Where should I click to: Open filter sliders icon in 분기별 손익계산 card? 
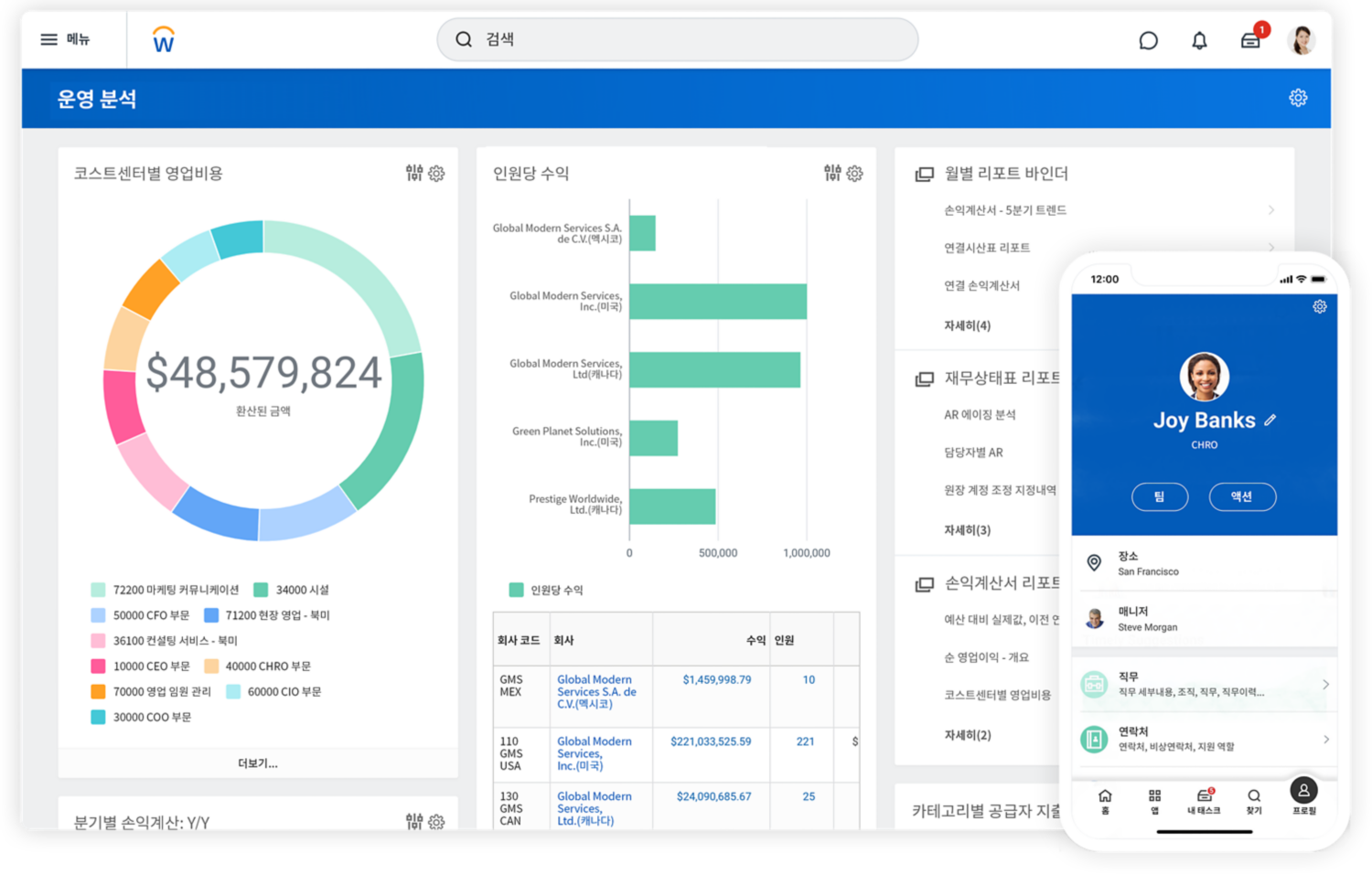click(414, 821)
